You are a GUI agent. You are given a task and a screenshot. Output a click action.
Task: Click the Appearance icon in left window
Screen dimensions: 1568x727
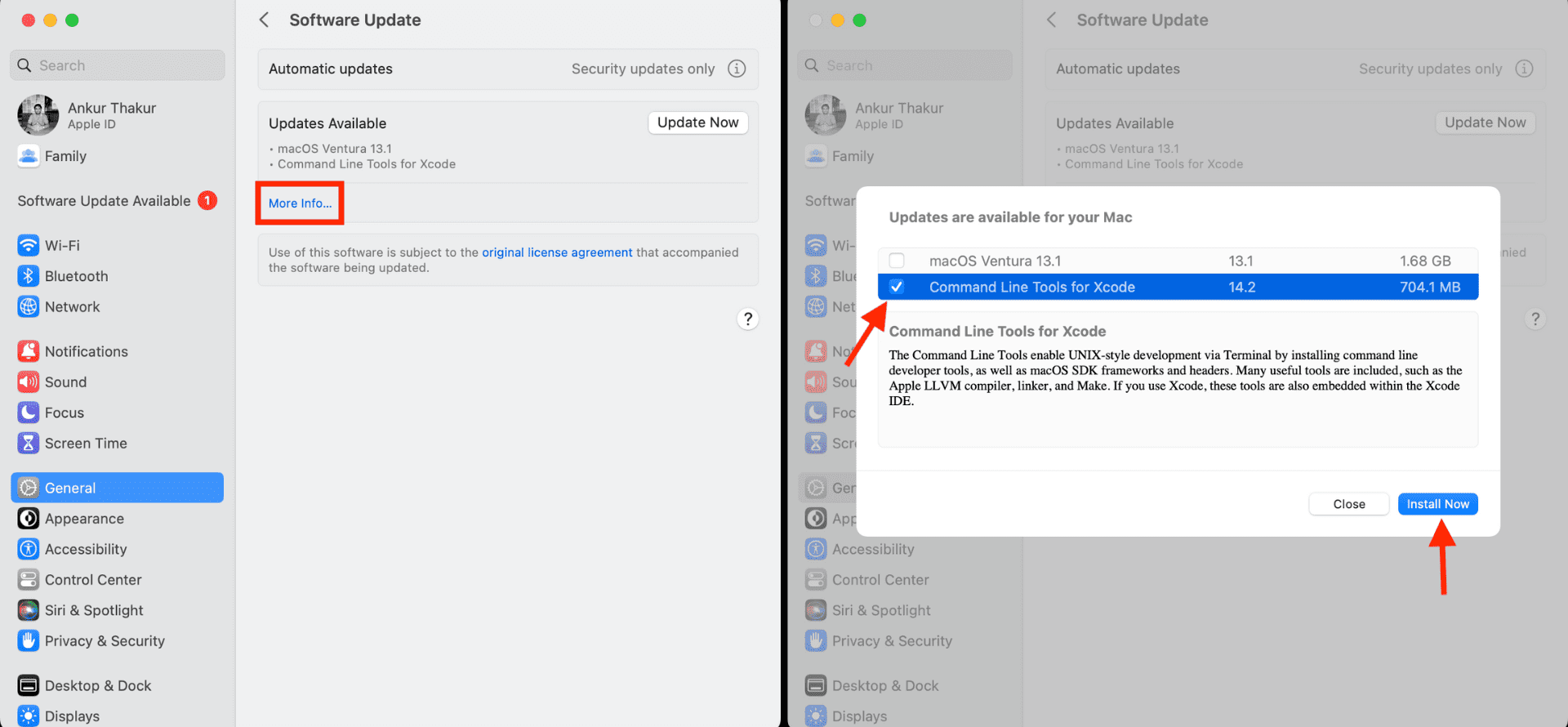coord(28,518)
